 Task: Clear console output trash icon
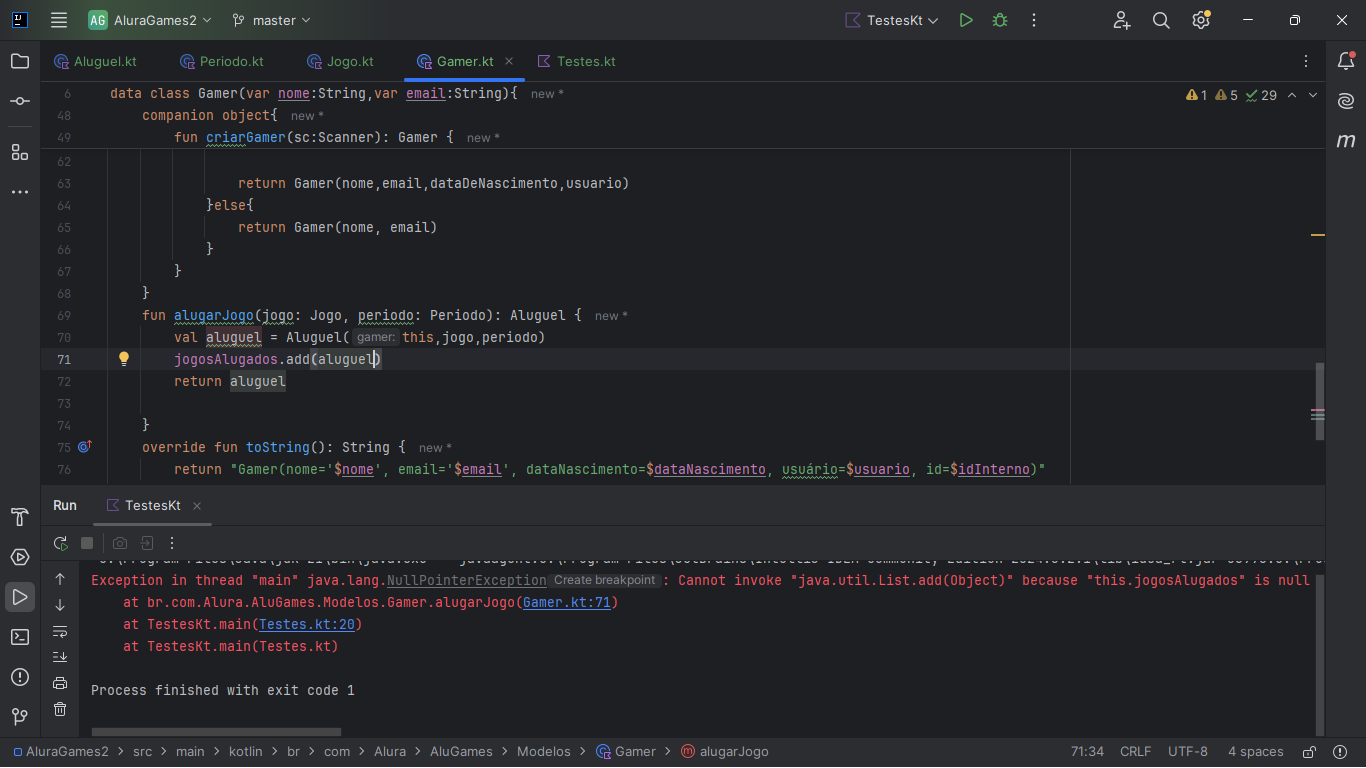point(60,709)
